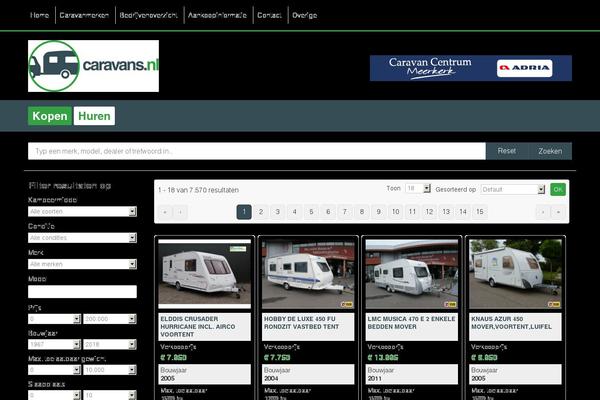600x400 pixels.
Task: Open Knaus Azur 450 listing title
Action: point(512,323)
